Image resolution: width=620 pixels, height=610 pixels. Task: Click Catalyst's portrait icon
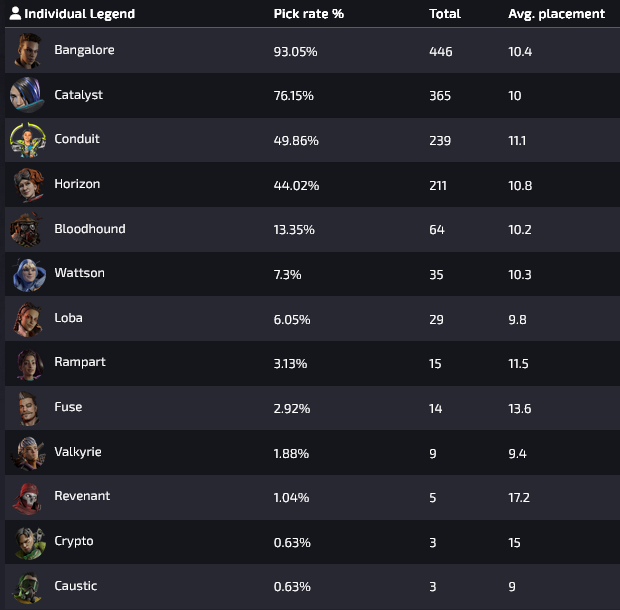(27, 96)
